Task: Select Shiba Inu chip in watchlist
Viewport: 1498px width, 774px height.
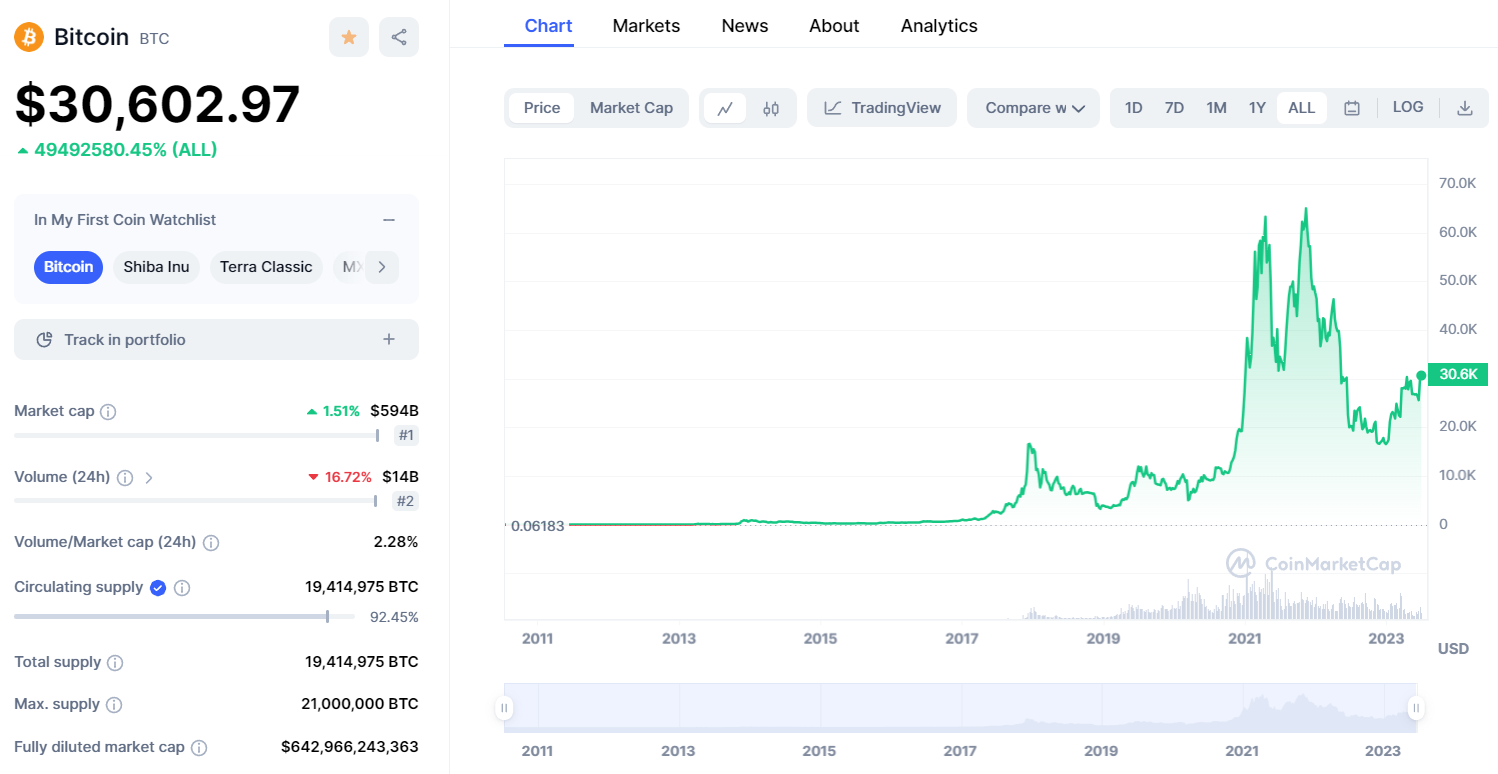Action: [157, 267]
